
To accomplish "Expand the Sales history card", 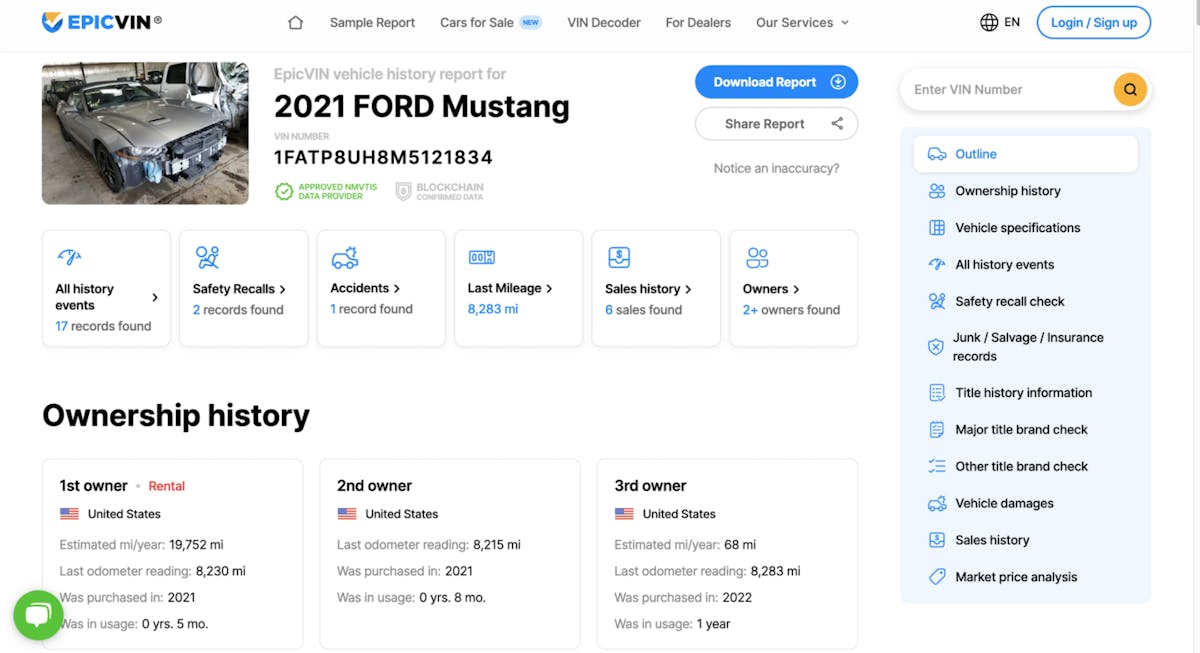I will click(648, 289).
